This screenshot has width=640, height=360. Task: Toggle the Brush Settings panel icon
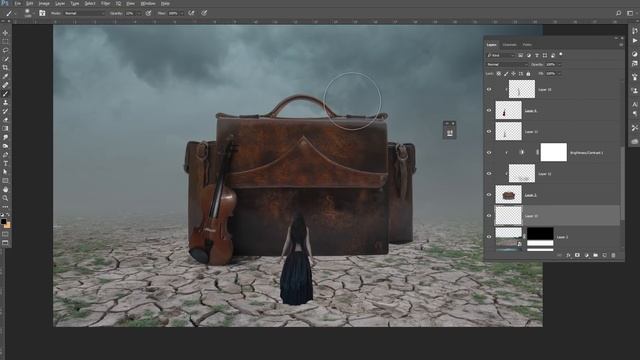click(x=42, y=13)
